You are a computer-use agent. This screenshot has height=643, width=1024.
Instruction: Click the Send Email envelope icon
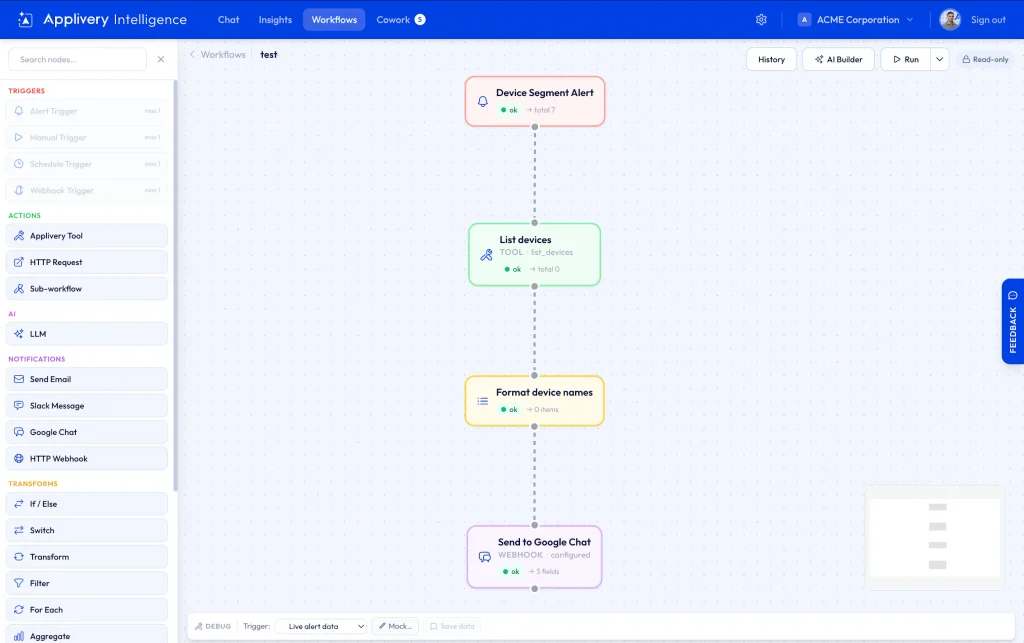[19, 379]
